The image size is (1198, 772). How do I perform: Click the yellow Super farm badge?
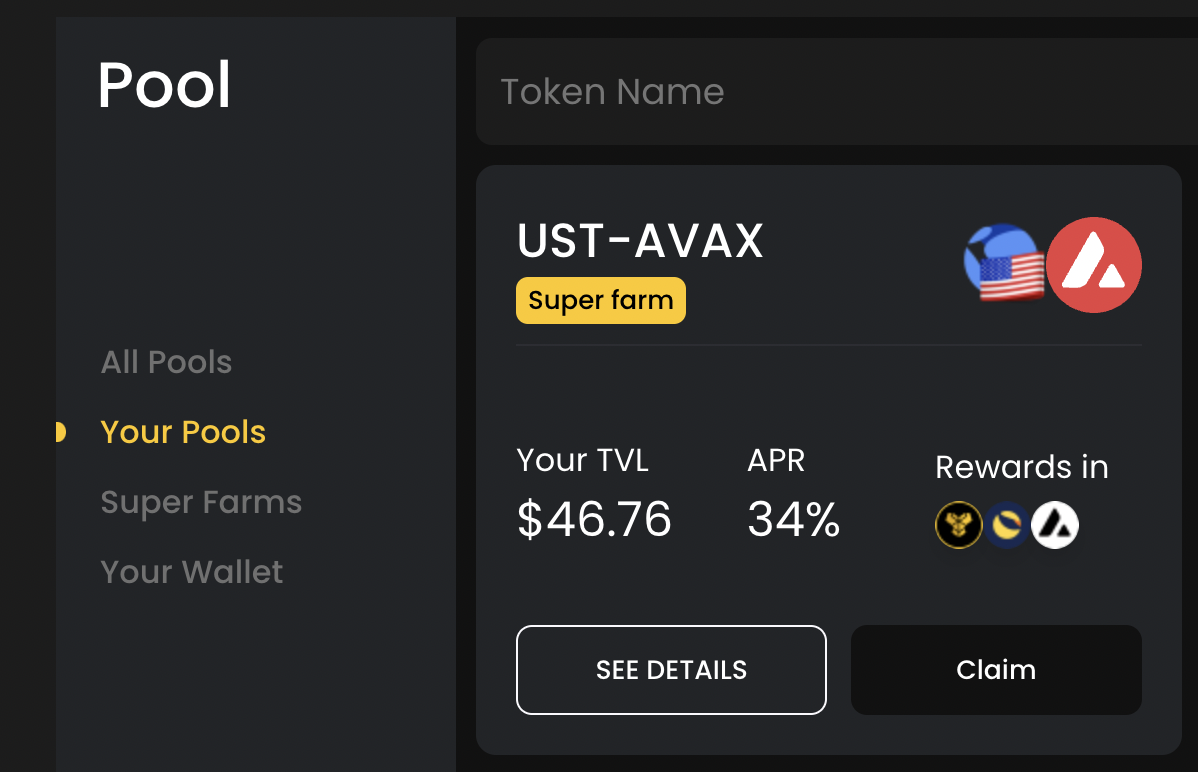(x=601, y=300)
